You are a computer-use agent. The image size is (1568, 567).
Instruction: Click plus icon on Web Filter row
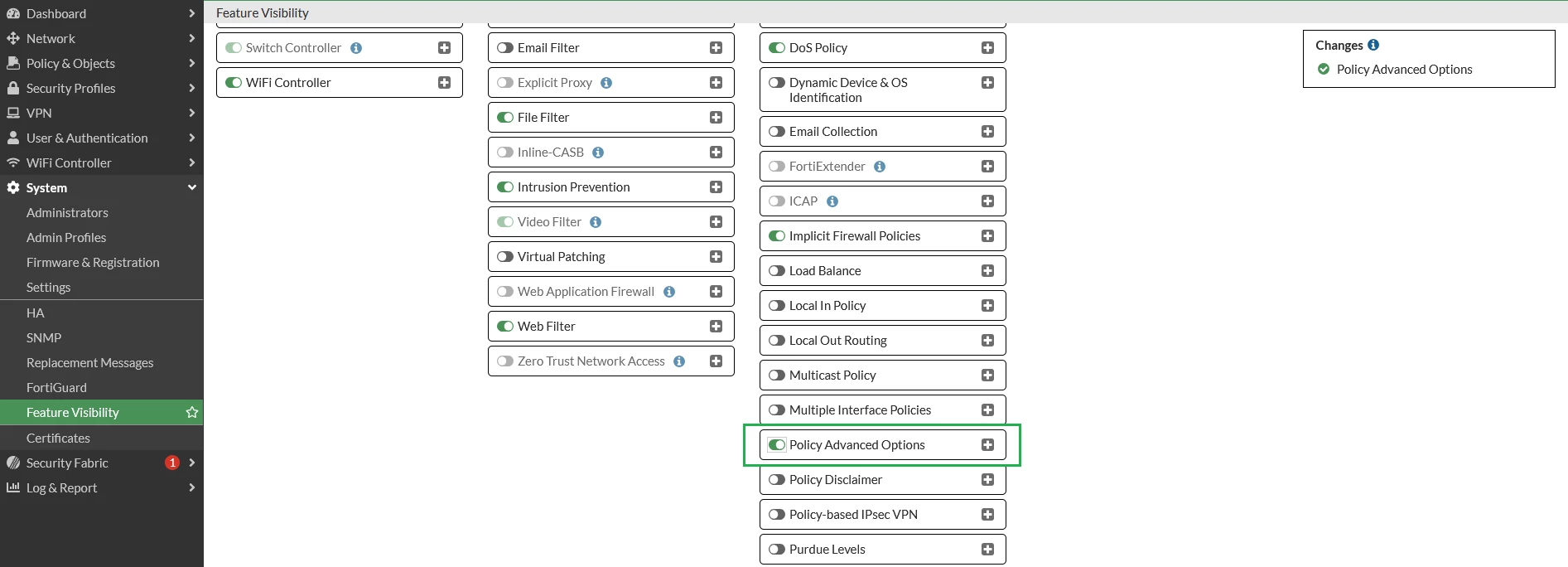(716, 327)
